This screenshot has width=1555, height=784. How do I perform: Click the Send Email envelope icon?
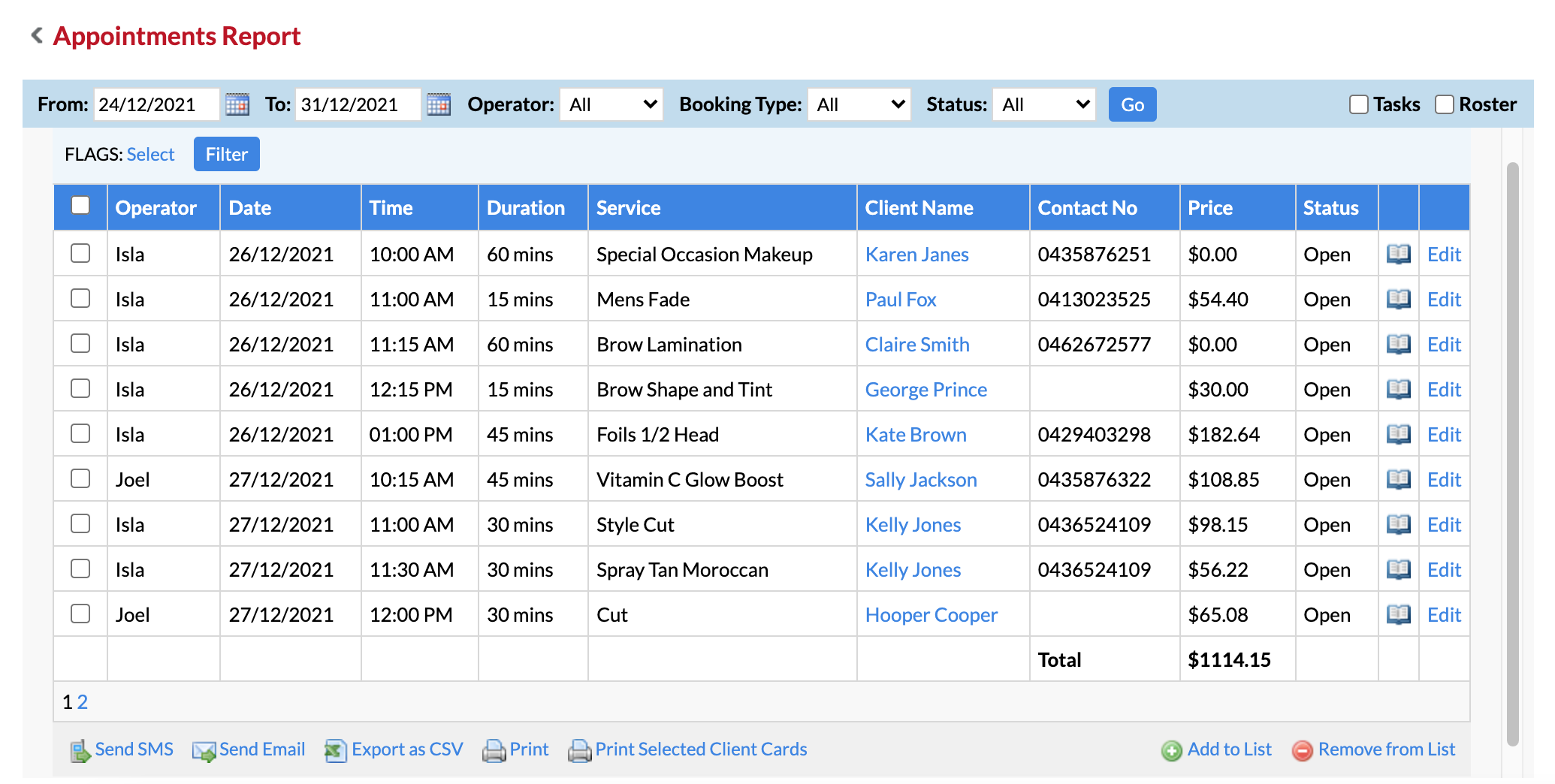(204, 750)
